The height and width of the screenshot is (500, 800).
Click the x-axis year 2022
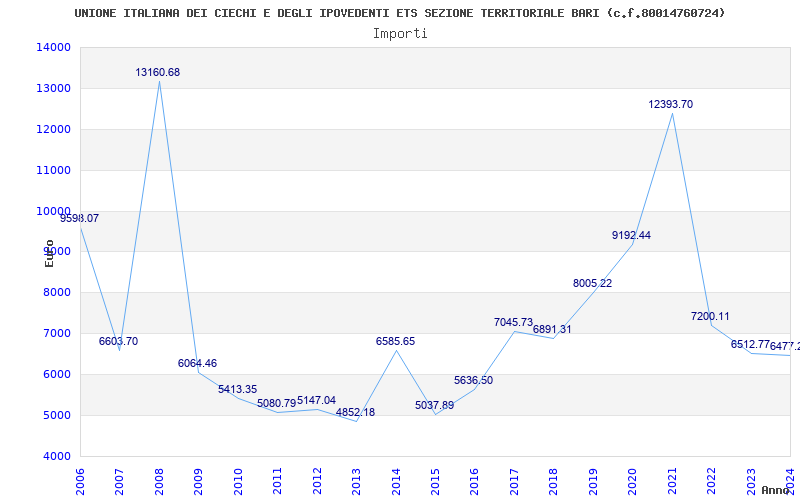click(712, 482)
